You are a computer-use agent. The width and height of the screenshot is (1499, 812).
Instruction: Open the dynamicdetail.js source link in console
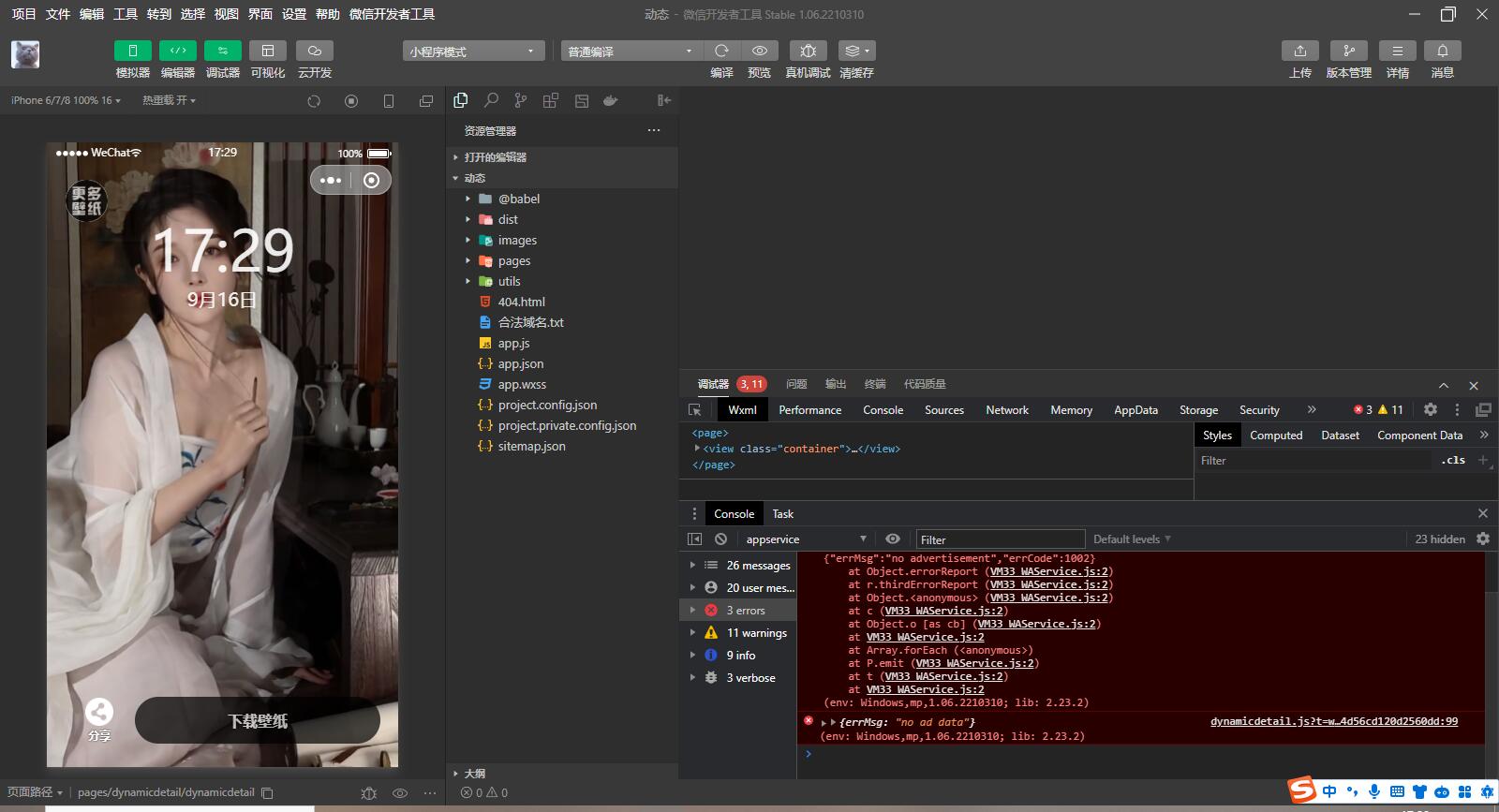point(1333,721)
